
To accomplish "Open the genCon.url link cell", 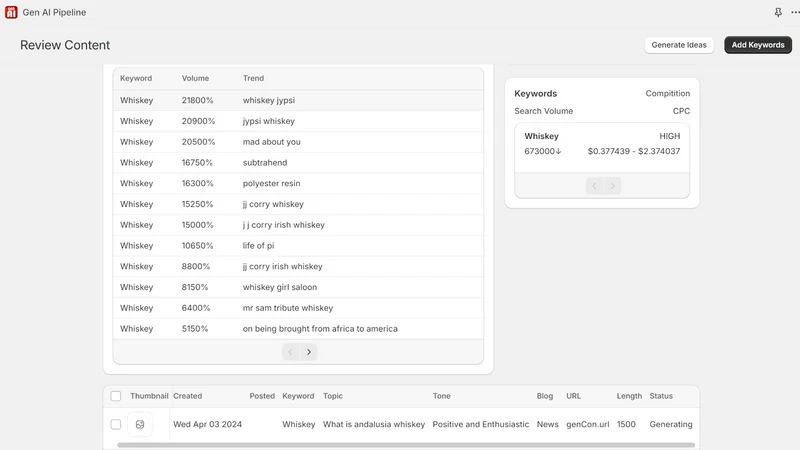I will (587, 424).
